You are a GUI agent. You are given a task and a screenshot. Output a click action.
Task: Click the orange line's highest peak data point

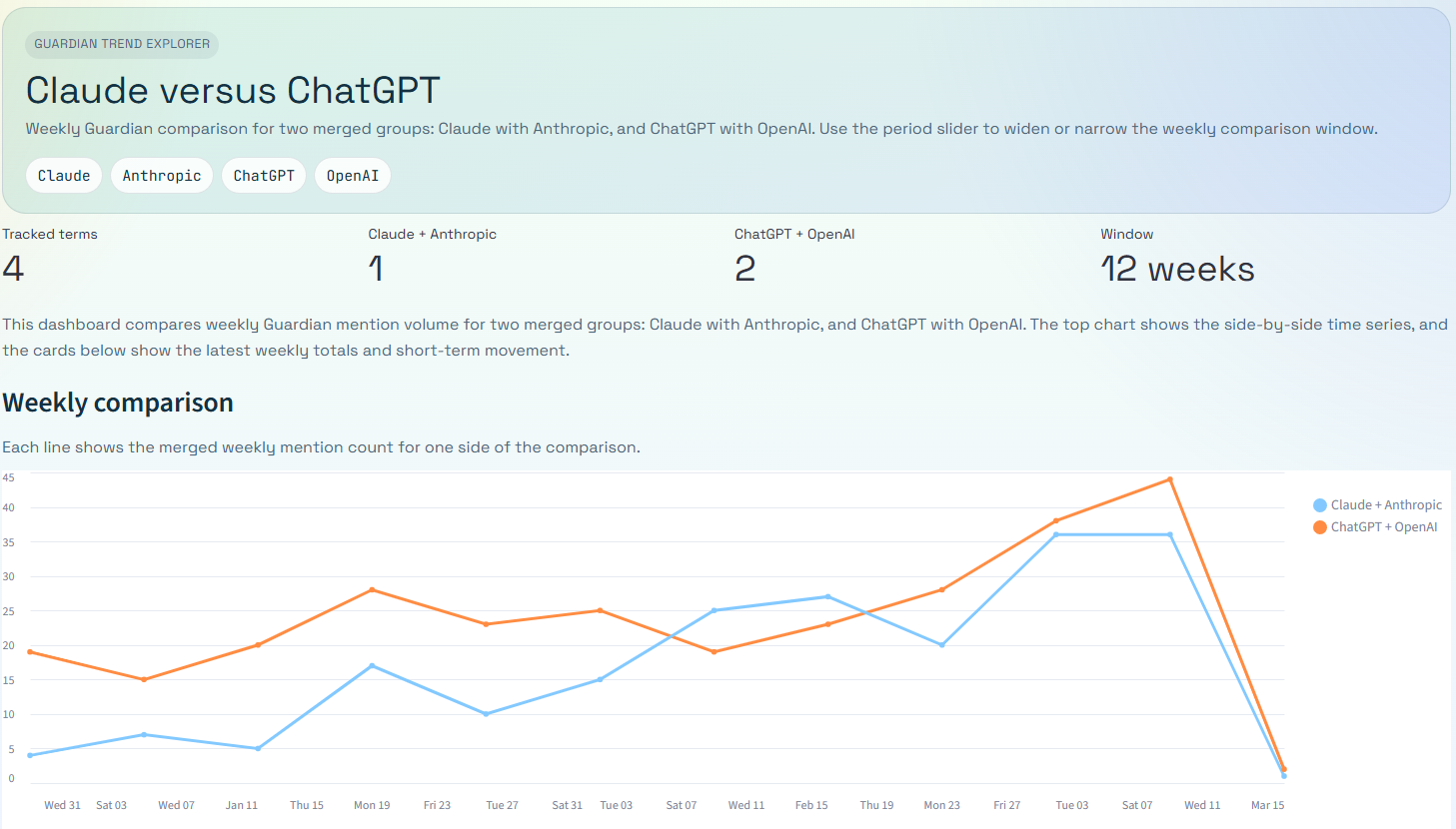1170,479
